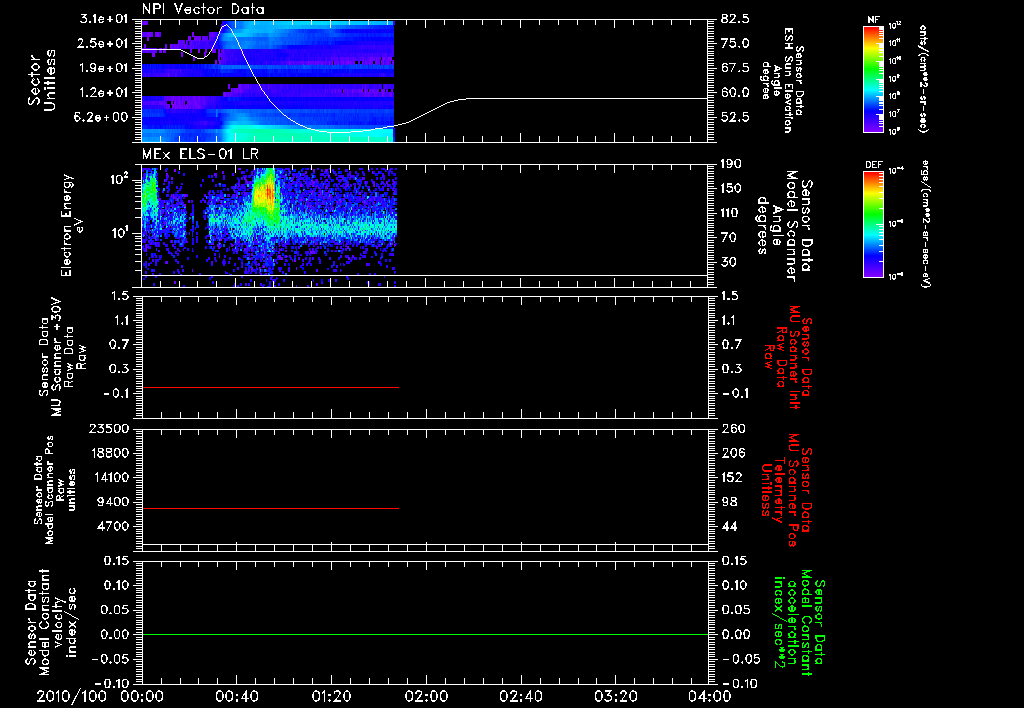Click the "00:40" time tick label
This screenshot has width=1024, height=708.
[236, 696]
